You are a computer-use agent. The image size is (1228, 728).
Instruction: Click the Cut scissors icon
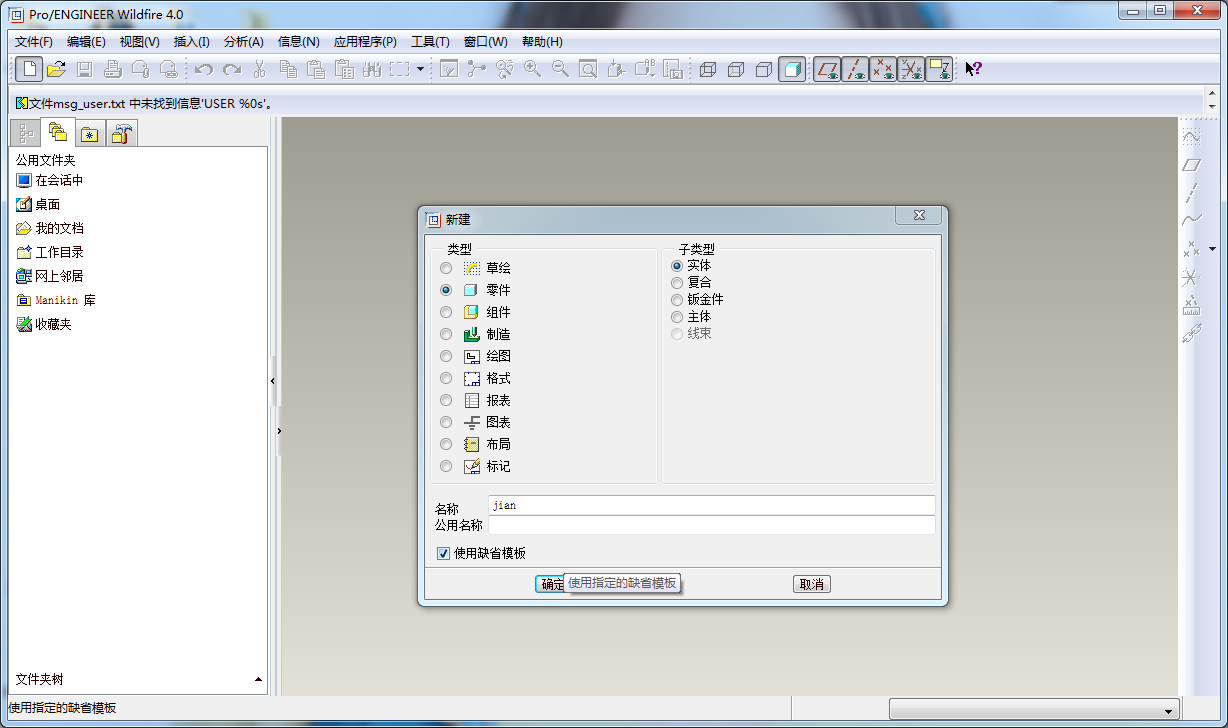point(260,69)
